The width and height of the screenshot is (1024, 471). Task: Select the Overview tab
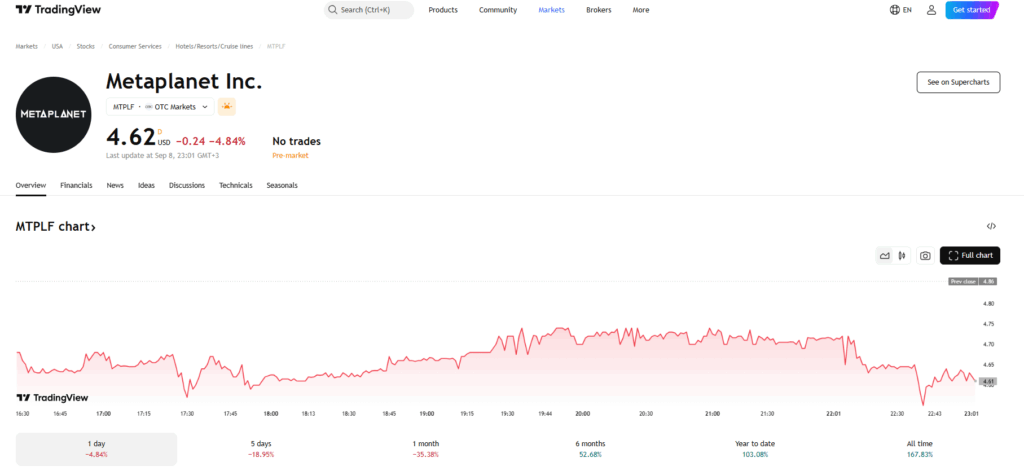point(31,186)
